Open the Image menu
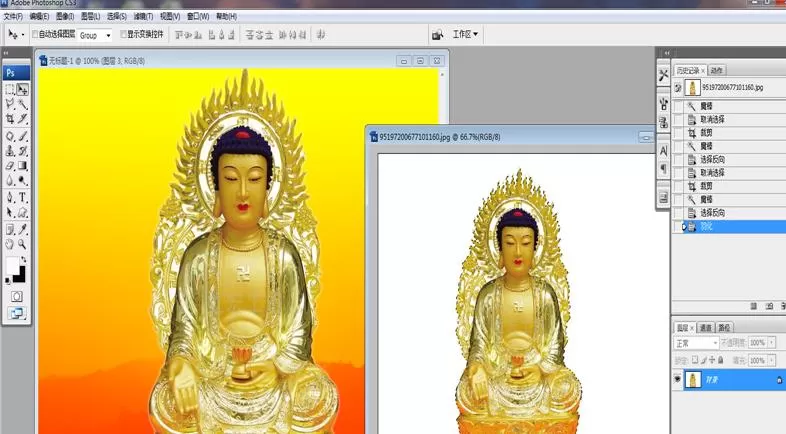This screenshot has height=434, width=786. coord(65,17)
